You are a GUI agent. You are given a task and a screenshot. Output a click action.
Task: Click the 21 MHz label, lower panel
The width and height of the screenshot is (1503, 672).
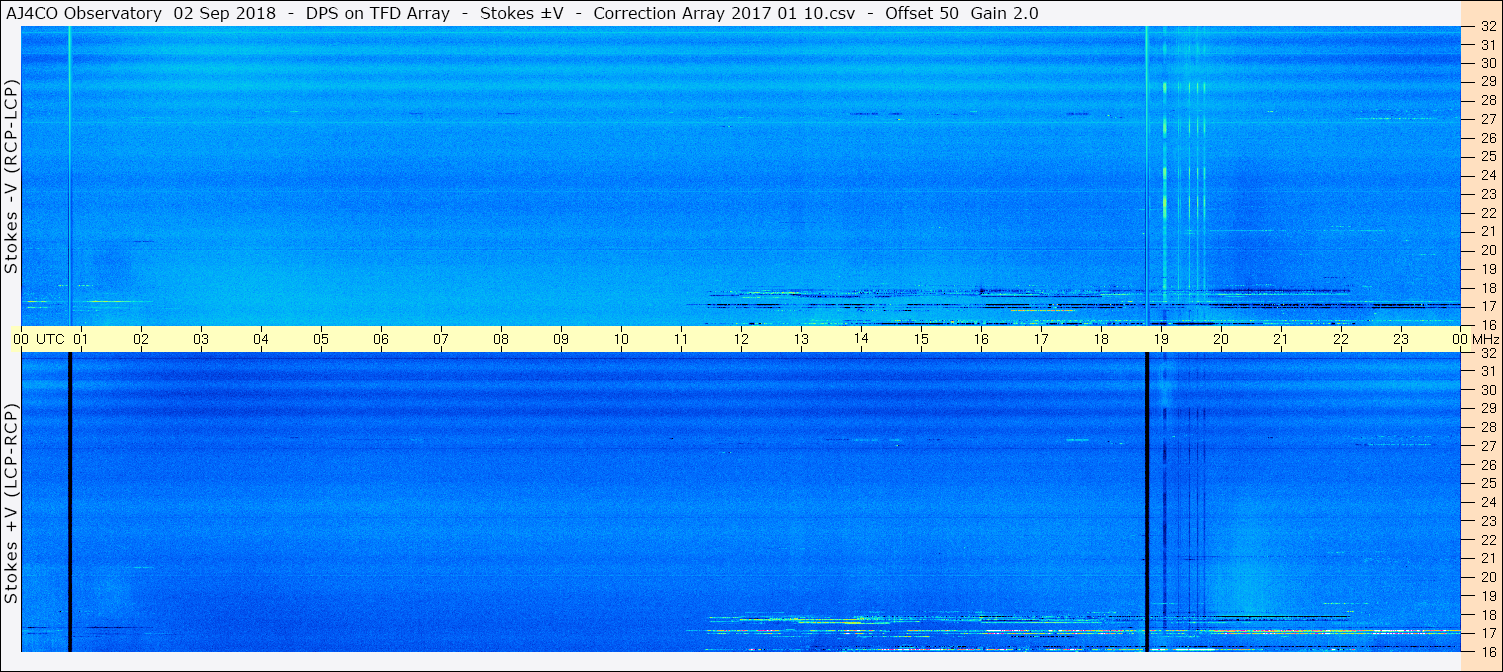(x=1488, y=558)
